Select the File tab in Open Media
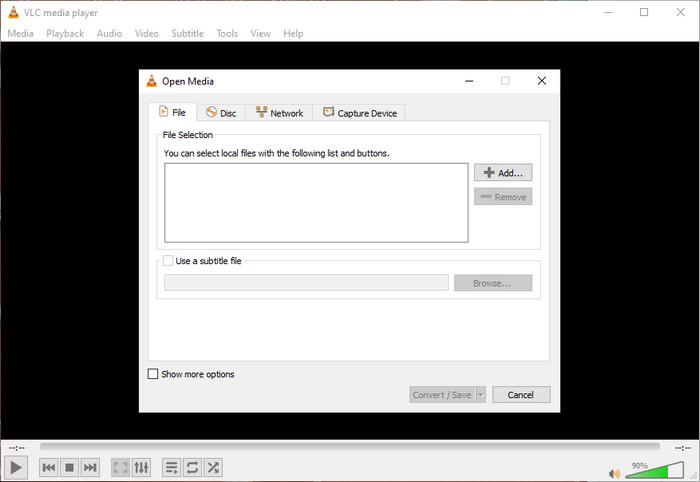This screenshot has height=482, width=700. point(172,112)
